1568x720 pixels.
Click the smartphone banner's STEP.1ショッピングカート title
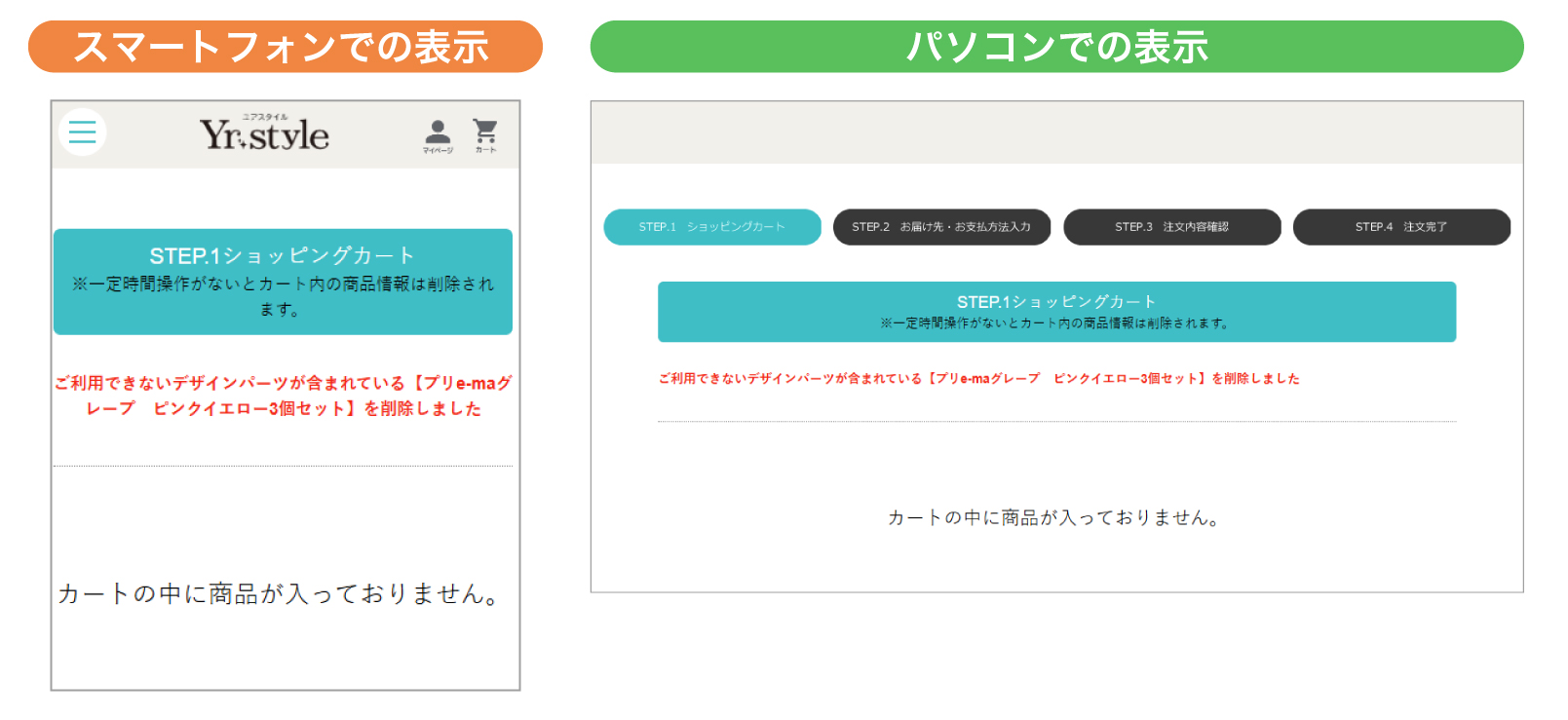point(283,255)
